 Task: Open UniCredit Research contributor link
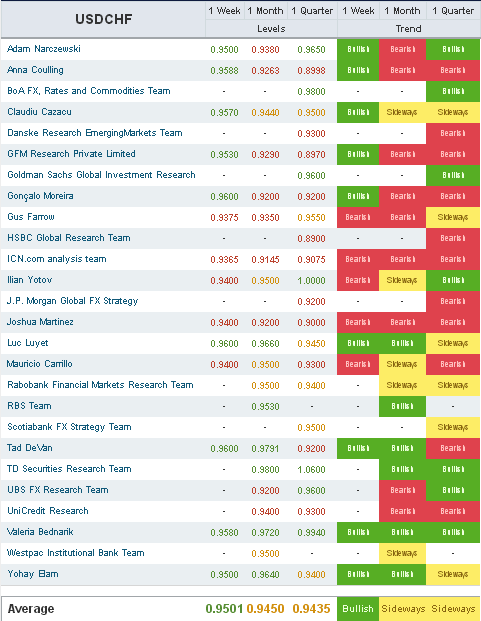[48, 511]
